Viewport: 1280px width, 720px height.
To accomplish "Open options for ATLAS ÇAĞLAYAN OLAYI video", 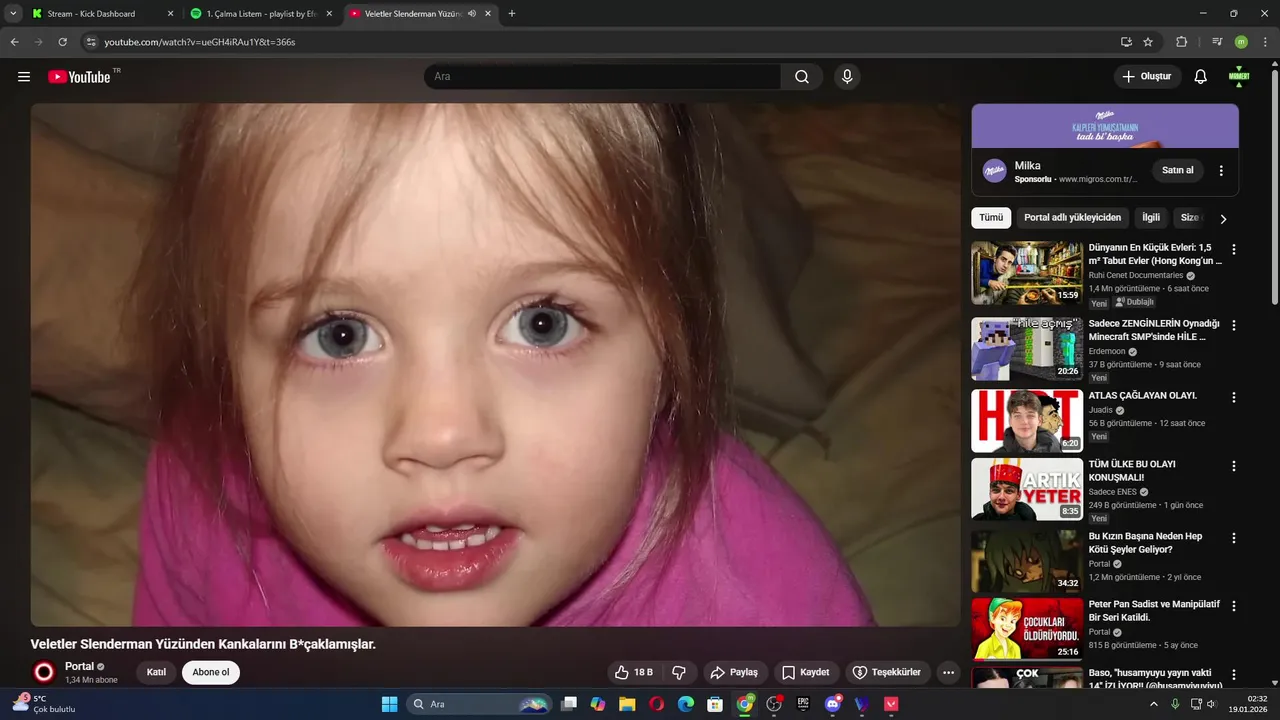I will 1233,397.
